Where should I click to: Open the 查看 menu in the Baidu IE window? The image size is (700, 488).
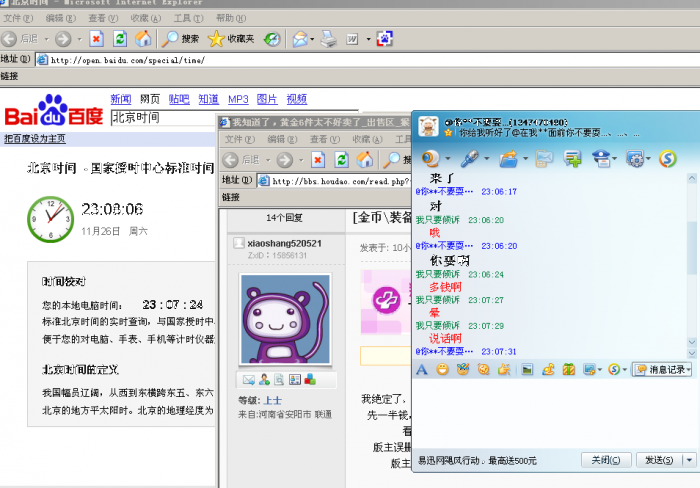(103, 18)
